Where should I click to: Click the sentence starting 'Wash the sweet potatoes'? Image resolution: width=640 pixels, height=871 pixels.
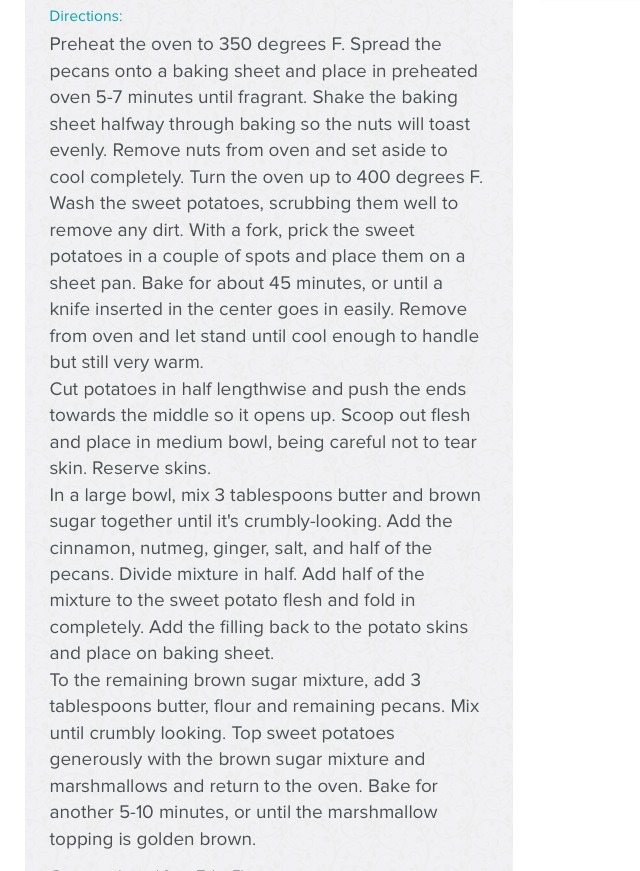click(x=253, y=217)
